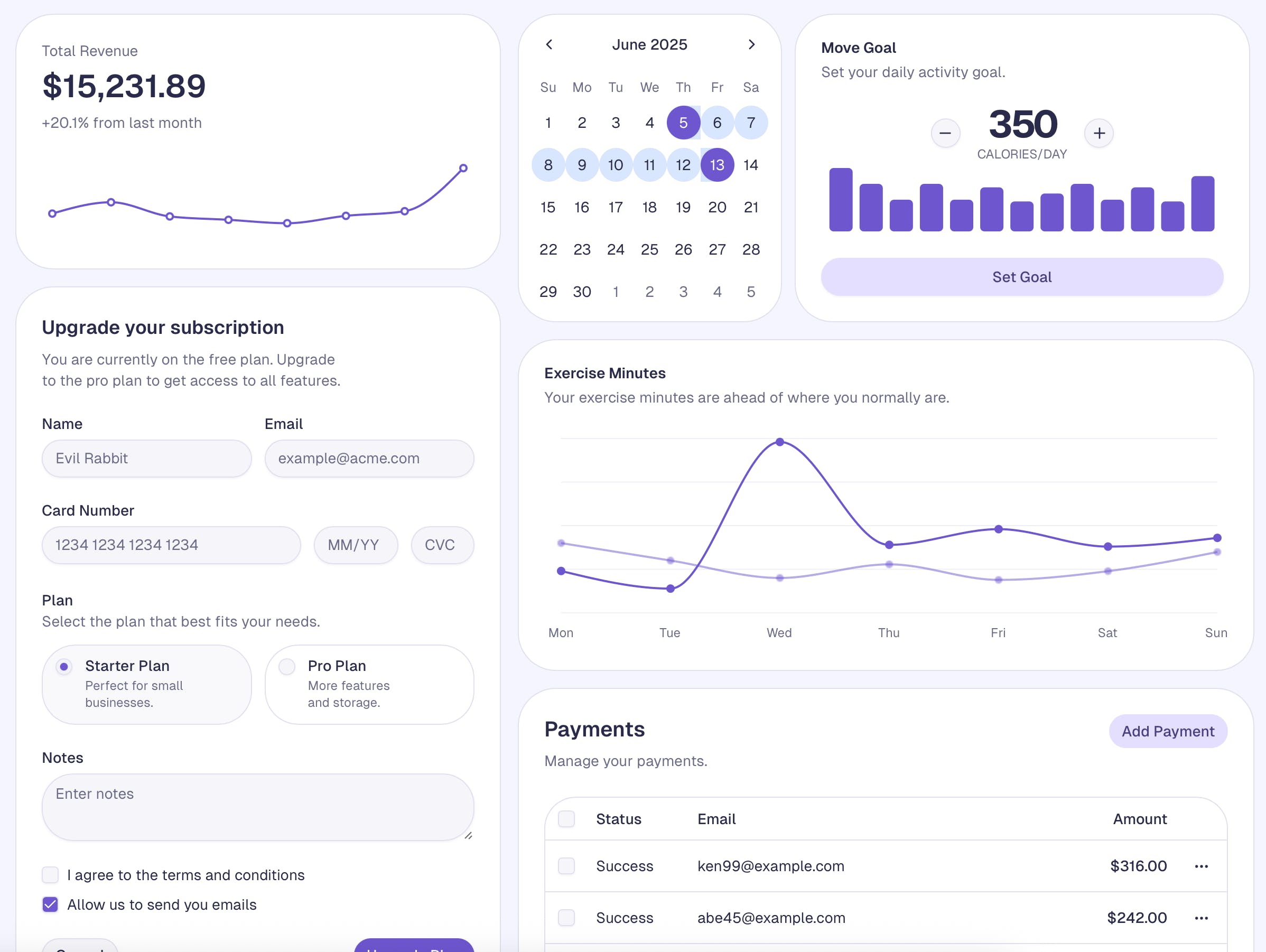This screenshot has height=952, width=1266.
Task: Go to previous month in calendar
Action: [549, 44]
